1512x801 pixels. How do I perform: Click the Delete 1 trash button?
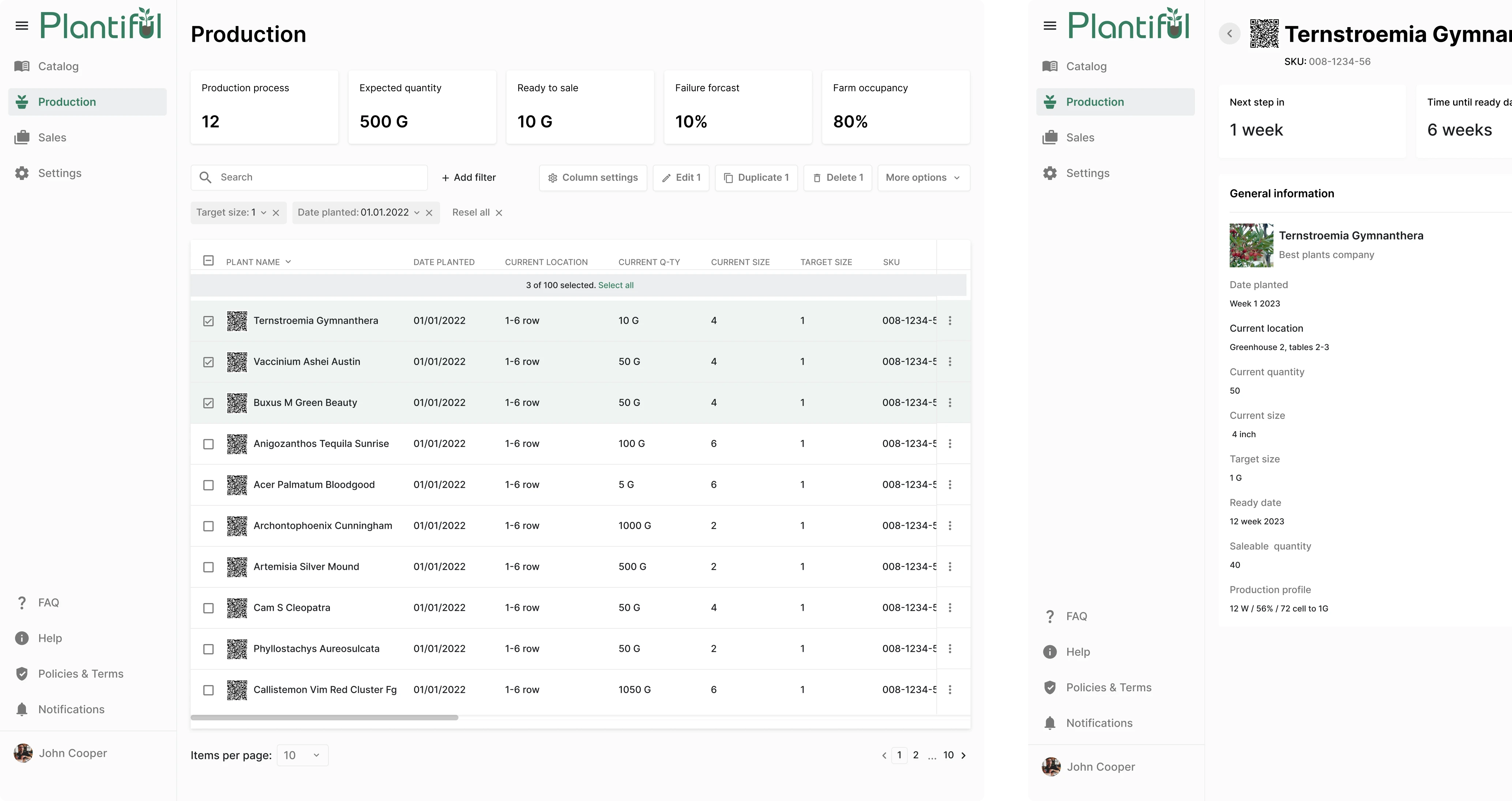point(838,178)
